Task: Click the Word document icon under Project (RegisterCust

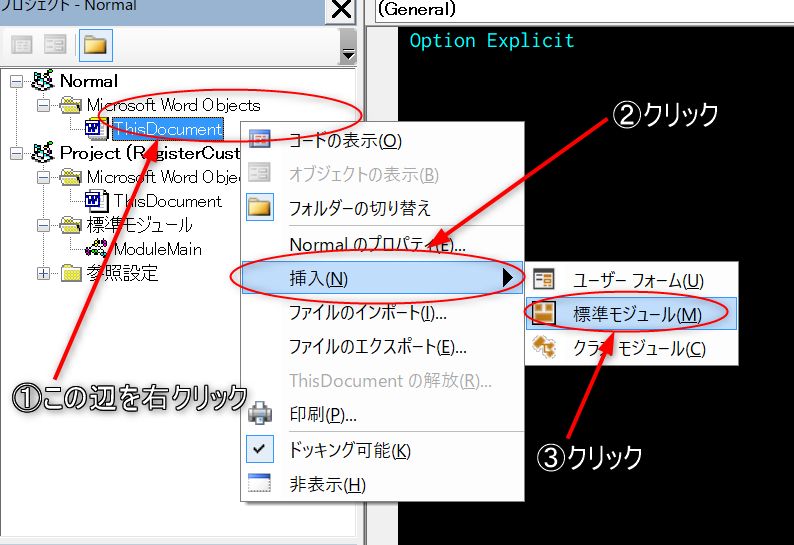Action: point(96,201)
